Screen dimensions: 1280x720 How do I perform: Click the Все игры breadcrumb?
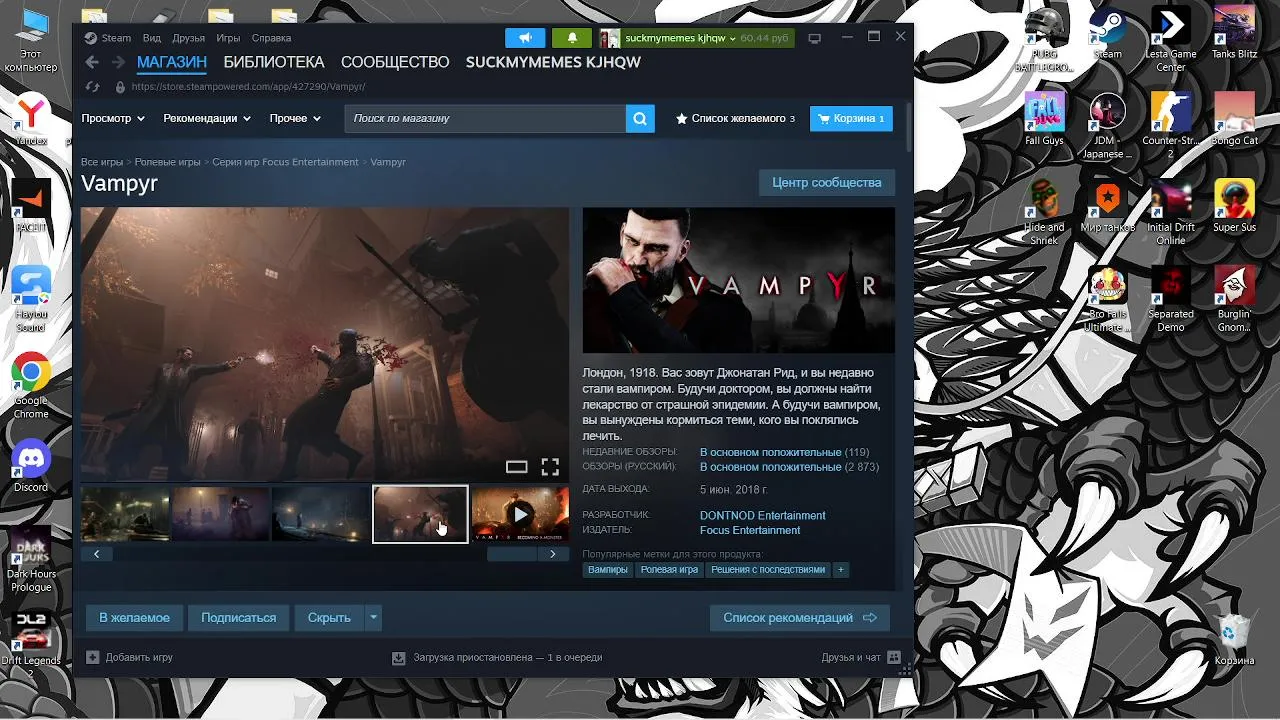102,162
